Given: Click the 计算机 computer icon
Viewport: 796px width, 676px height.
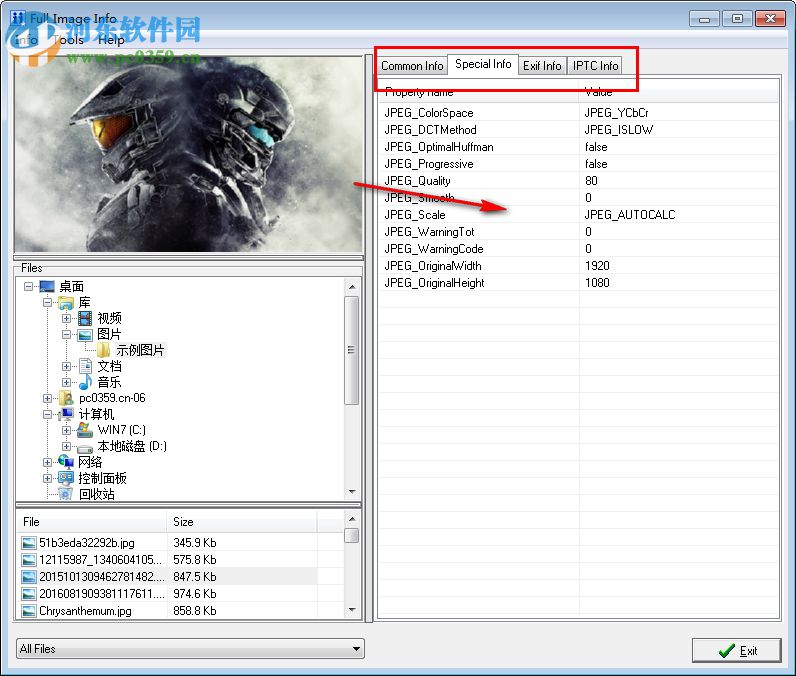Looking at the screenshot, I should (66, 414).
